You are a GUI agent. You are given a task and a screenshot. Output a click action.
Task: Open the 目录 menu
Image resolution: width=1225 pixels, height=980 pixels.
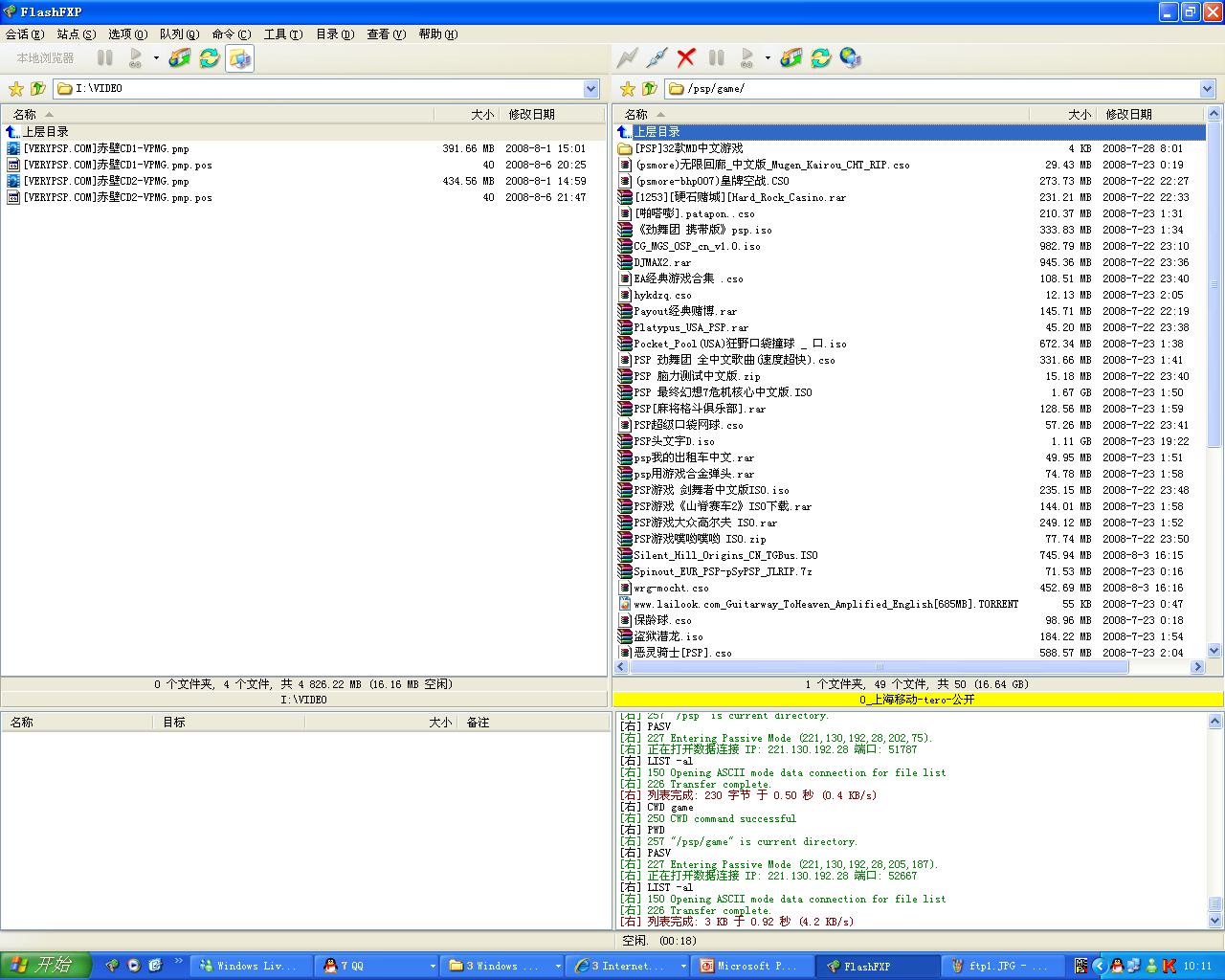pos(335,34)
